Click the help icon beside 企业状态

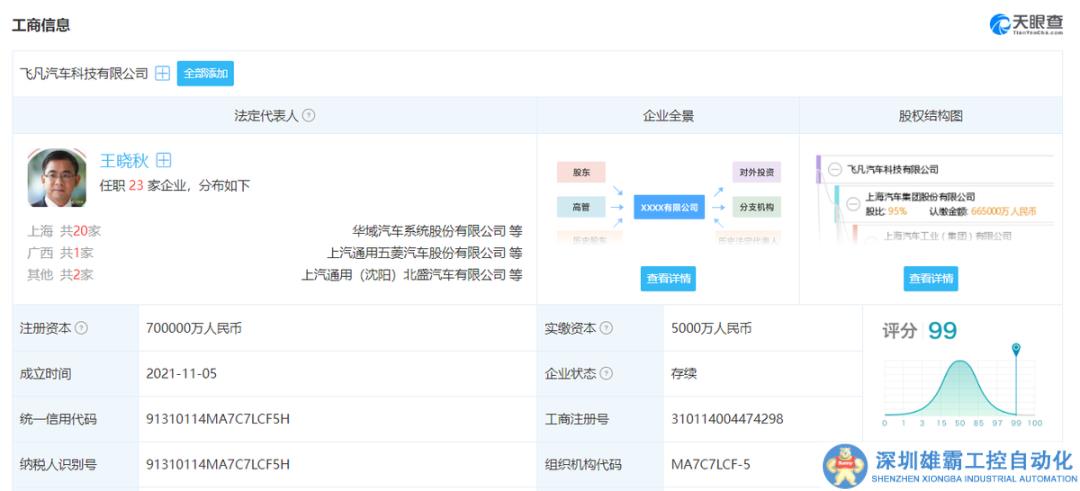[x=606, y=374]
